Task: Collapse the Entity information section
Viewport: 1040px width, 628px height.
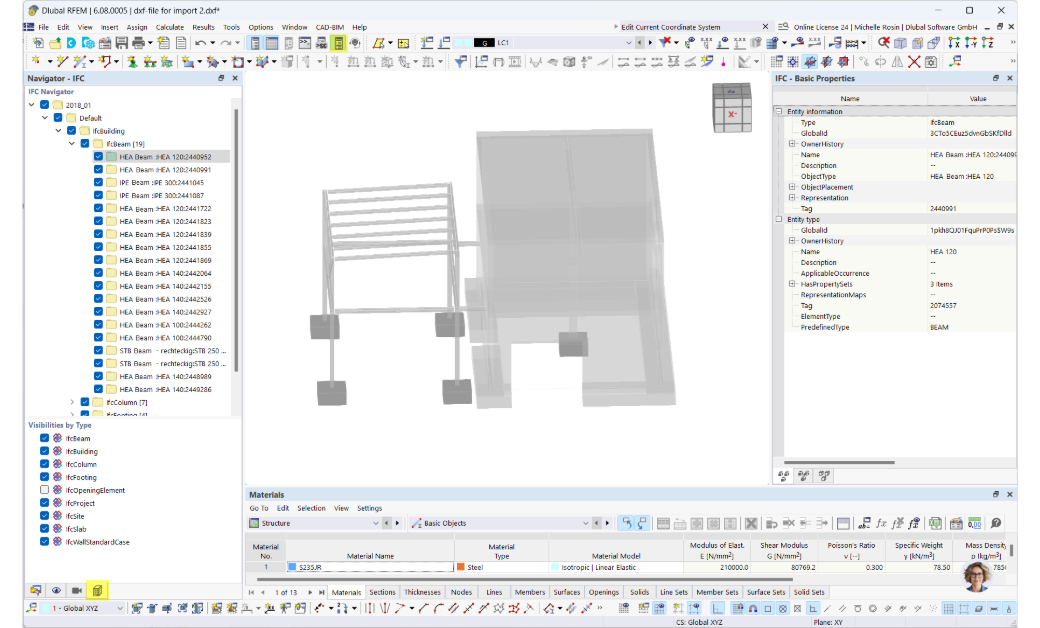Action: tap(779, 111)
